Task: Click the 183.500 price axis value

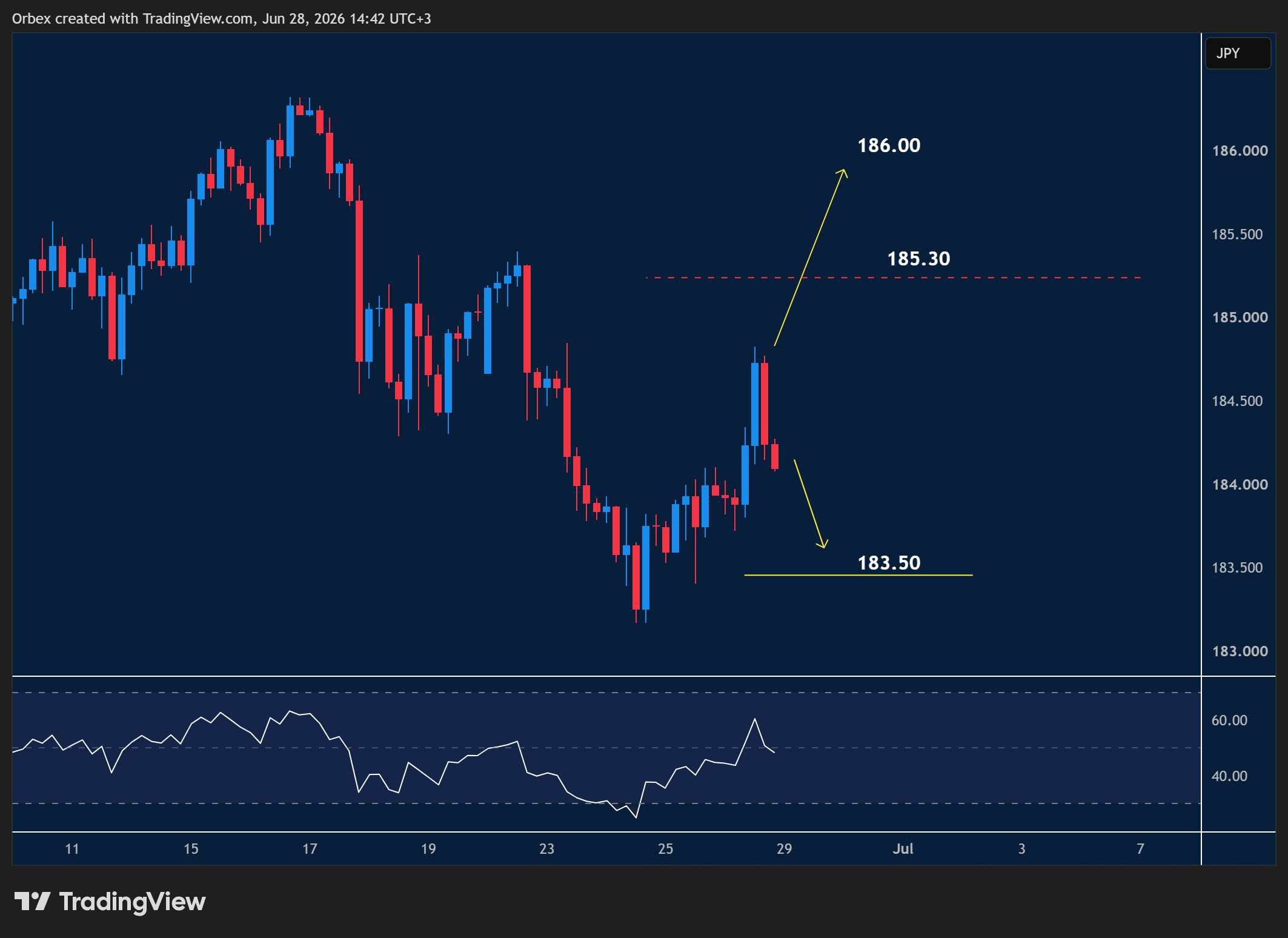Action: 1237,568
